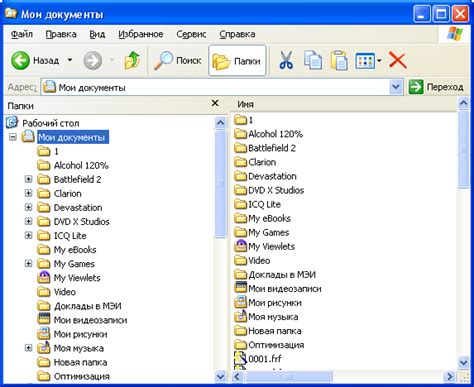474x387 pixels.
Task: Click file list horizontal scroll left arrow
Action: tap(237, 377)
